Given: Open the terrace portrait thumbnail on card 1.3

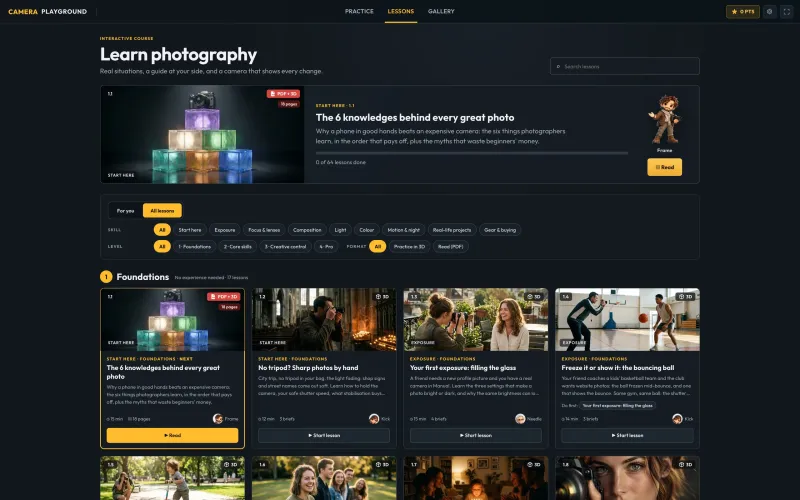Looking at the screenshot, I should click(476, 319).
